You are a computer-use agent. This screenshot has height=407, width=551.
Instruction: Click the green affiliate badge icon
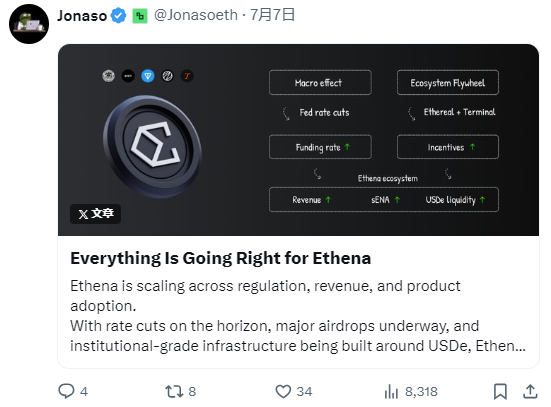(140, 16)
